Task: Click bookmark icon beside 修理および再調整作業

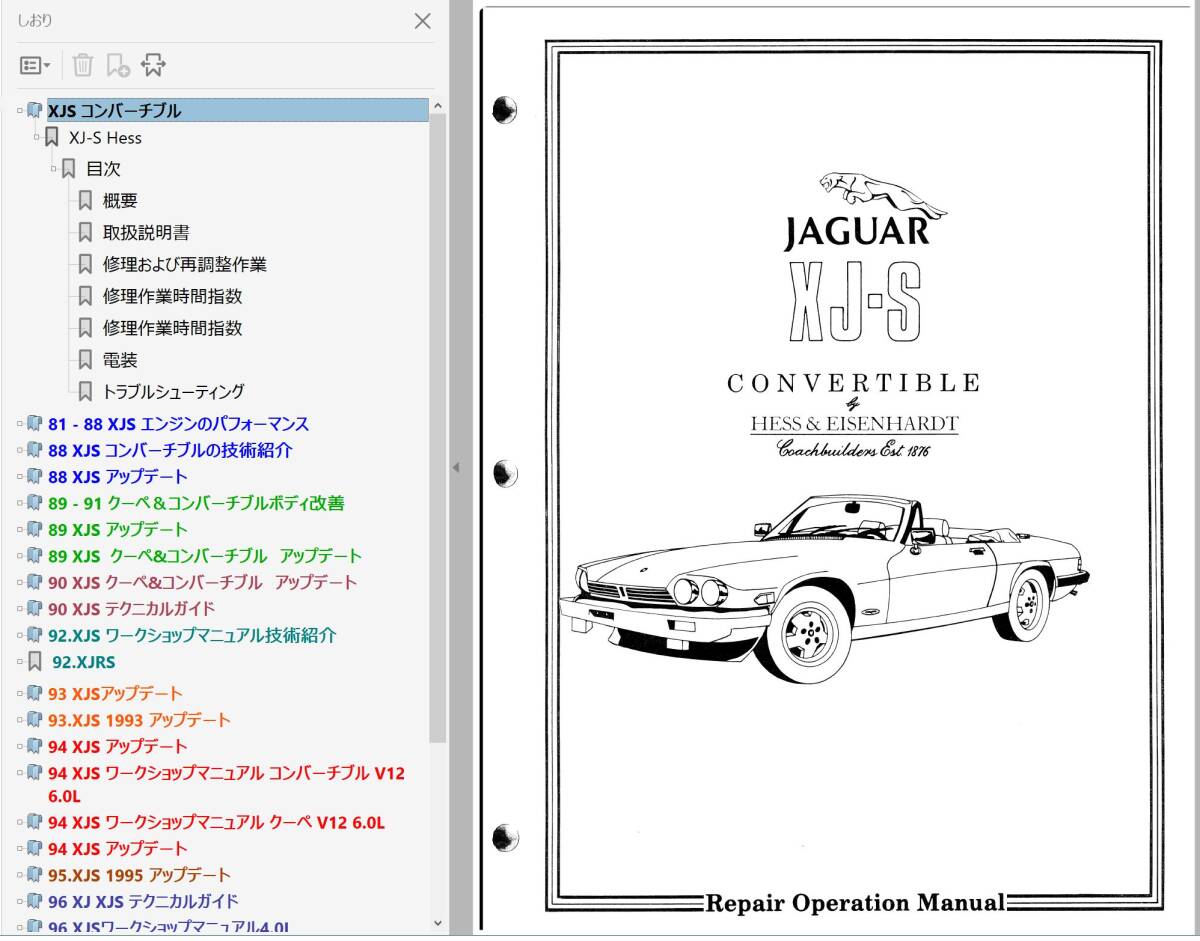Action: [85, 265]
